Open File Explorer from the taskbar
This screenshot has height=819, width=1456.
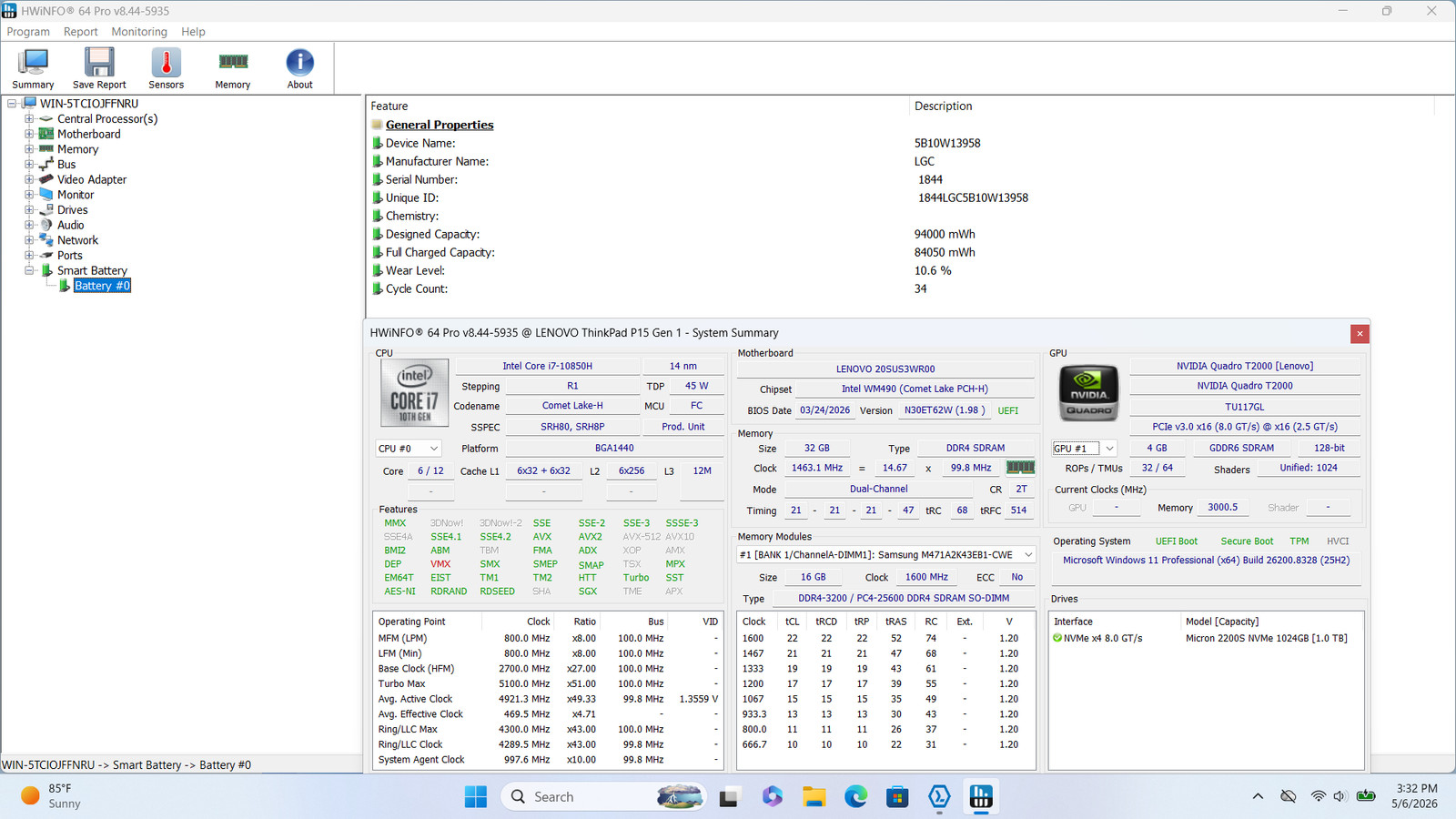[x=814, y=797]
